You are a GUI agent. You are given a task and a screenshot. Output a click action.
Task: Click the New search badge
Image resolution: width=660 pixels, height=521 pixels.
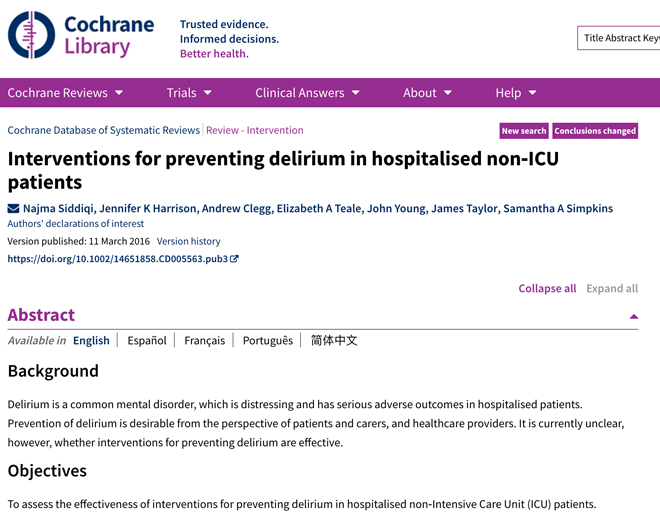524,131
